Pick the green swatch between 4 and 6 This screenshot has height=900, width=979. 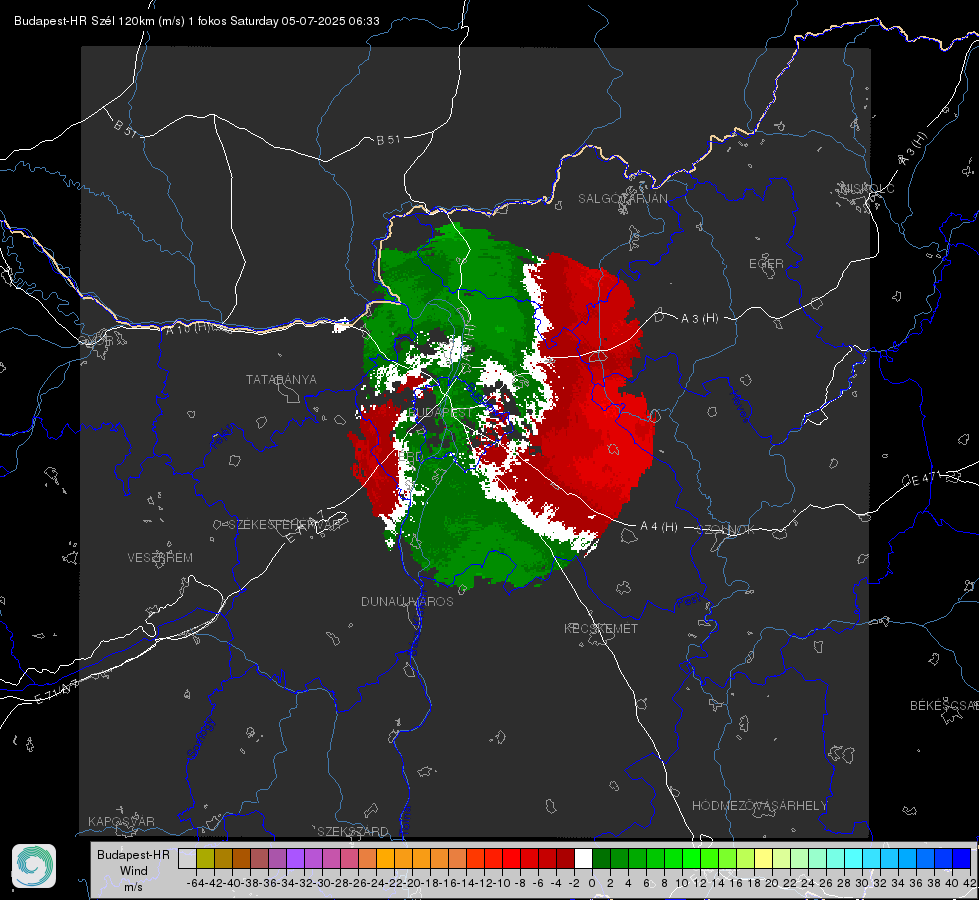(x=637, y=859)
